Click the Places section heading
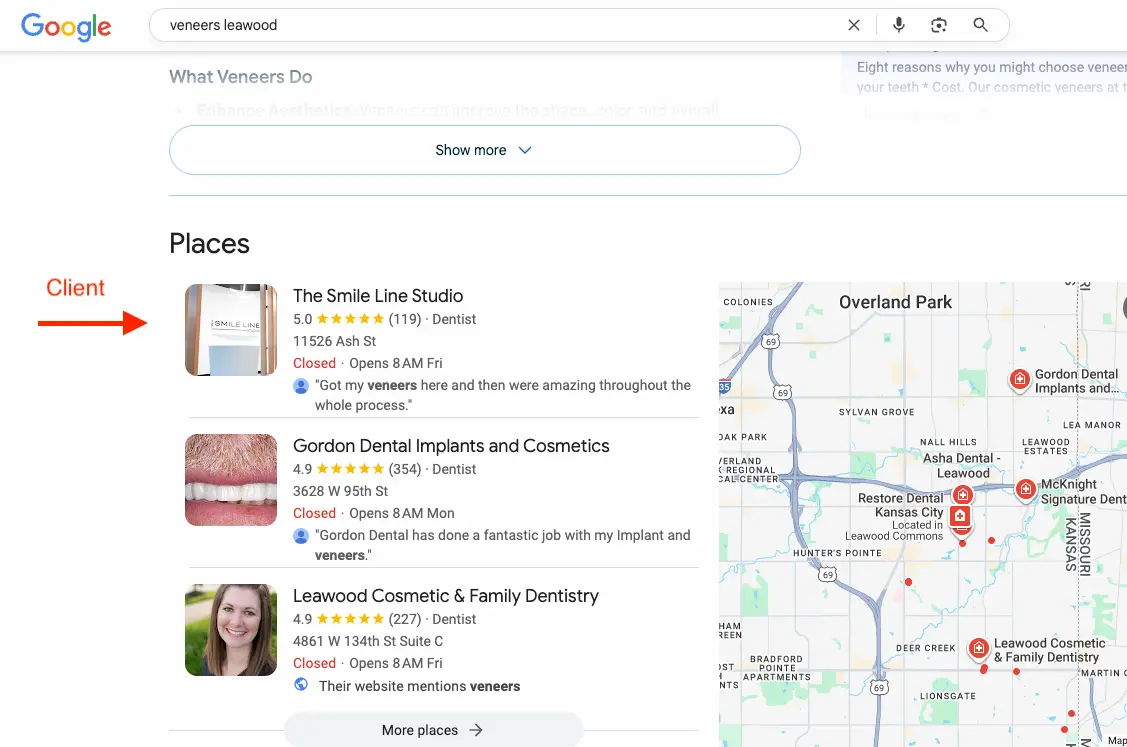This screenshot has height=747, width=1127. [x=209, y=244]
